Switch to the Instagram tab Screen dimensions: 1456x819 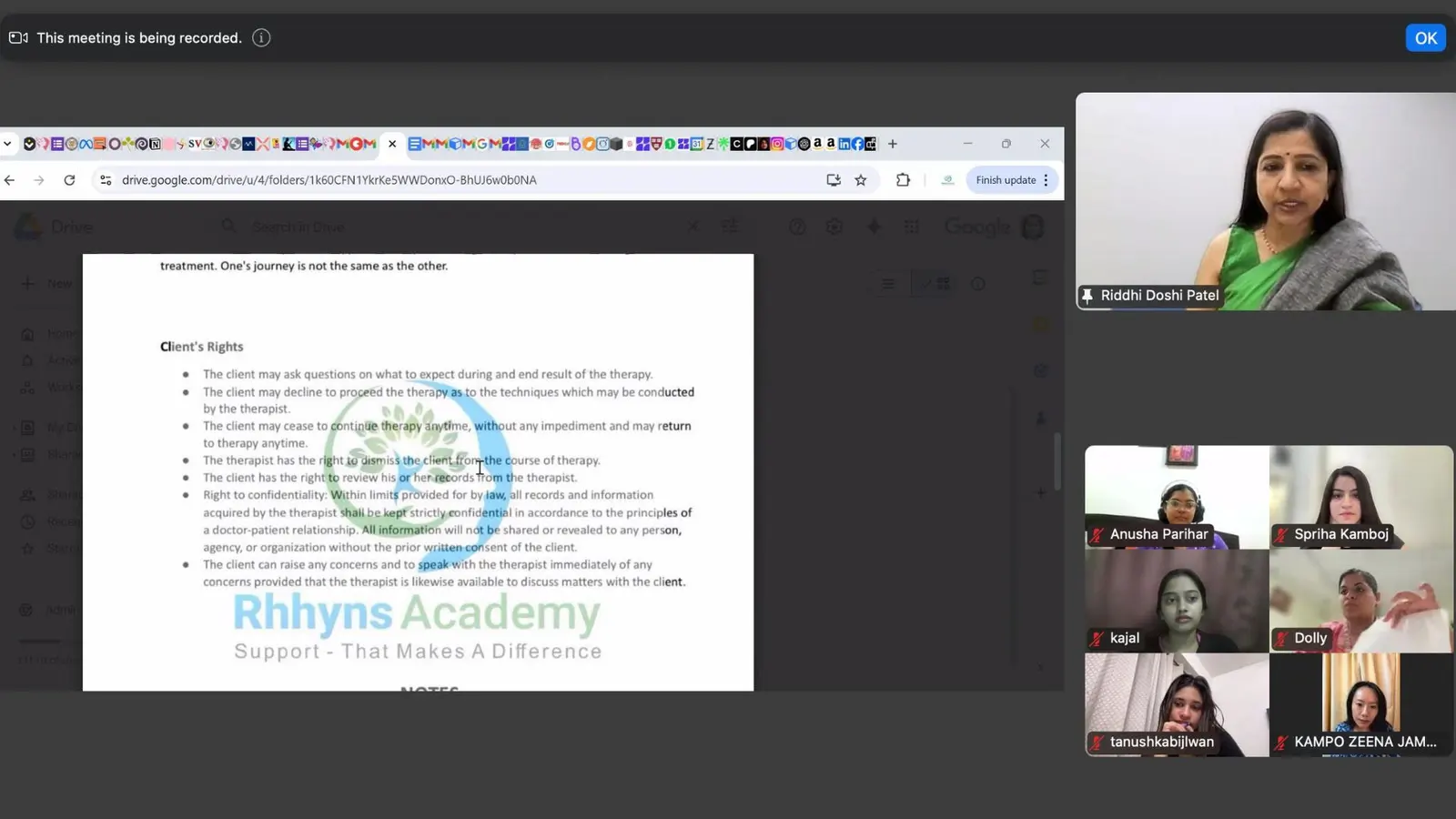777,144
